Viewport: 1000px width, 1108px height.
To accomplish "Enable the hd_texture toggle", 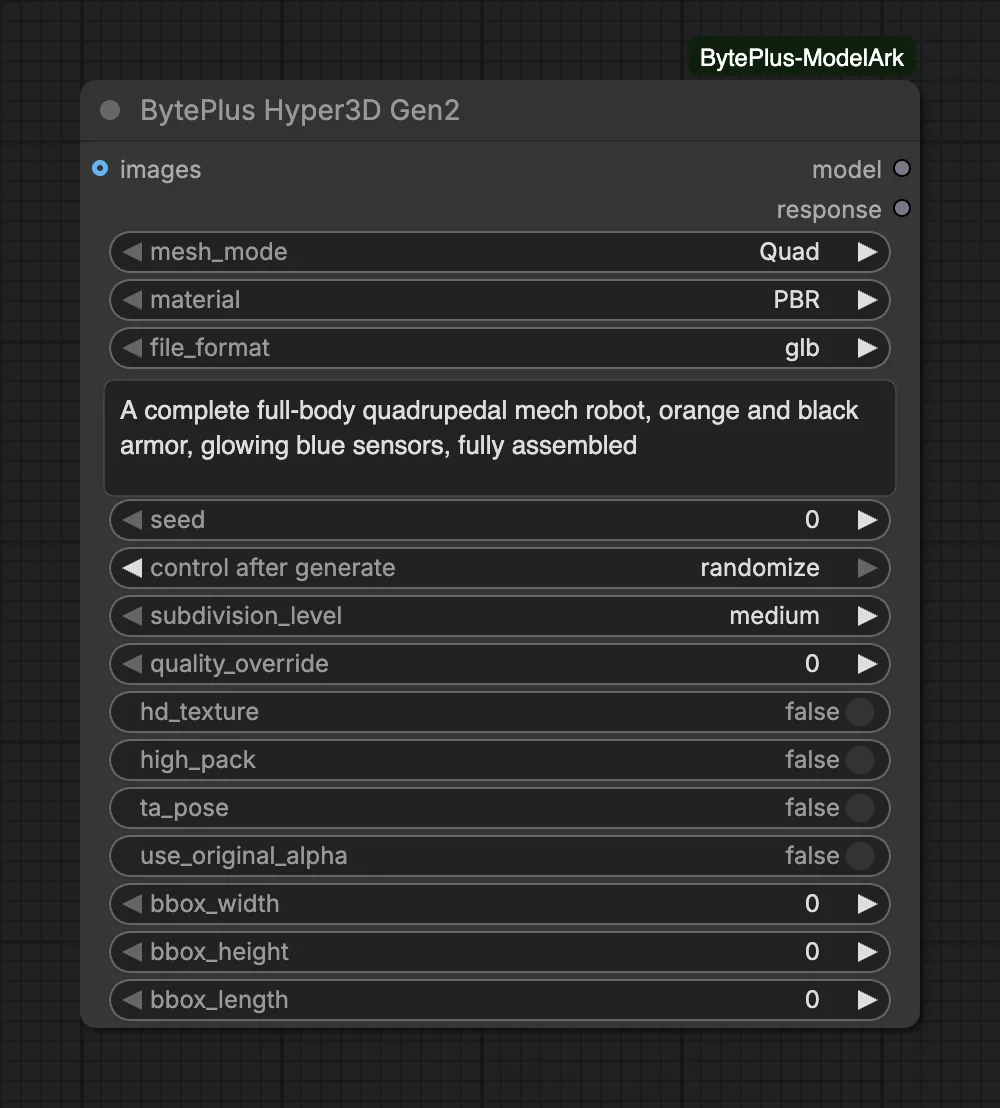I will point(860,712).
